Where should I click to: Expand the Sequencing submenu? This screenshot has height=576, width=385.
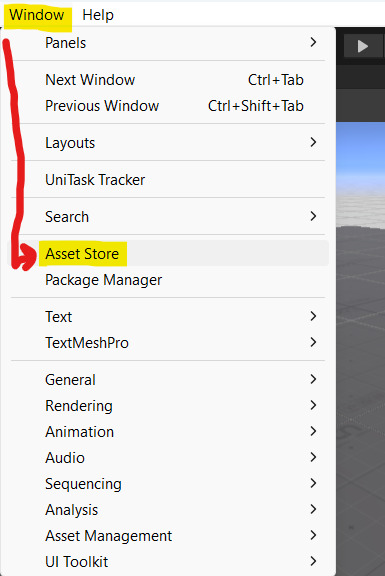pyautogui.click(x=168, y=484)
